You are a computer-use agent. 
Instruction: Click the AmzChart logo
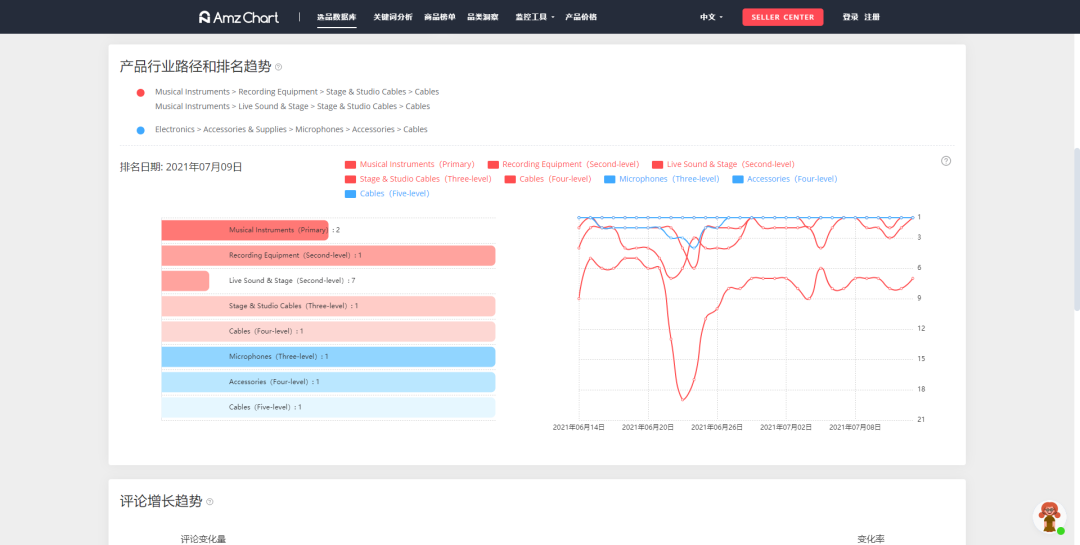tap(238, 17)
